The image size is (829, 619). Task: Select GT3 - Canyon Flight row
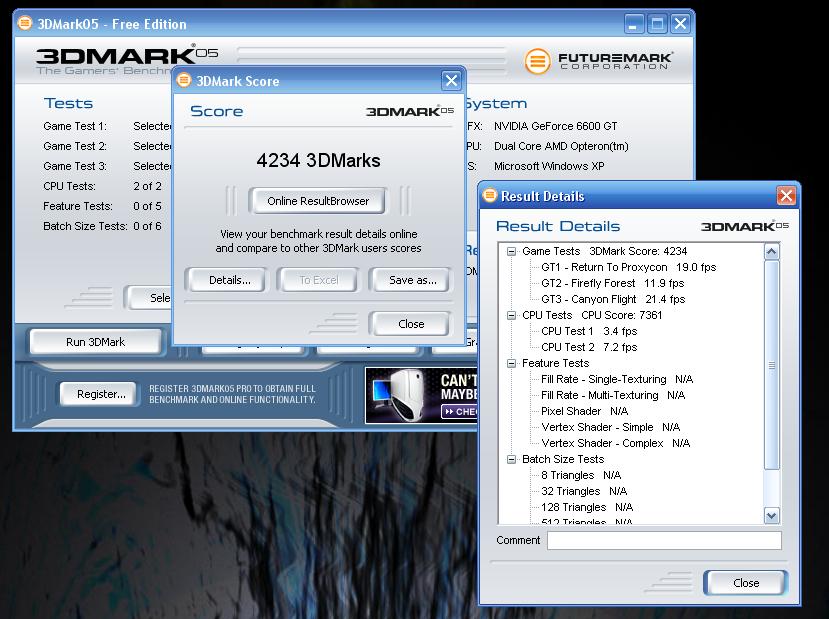tap(613, 299)
